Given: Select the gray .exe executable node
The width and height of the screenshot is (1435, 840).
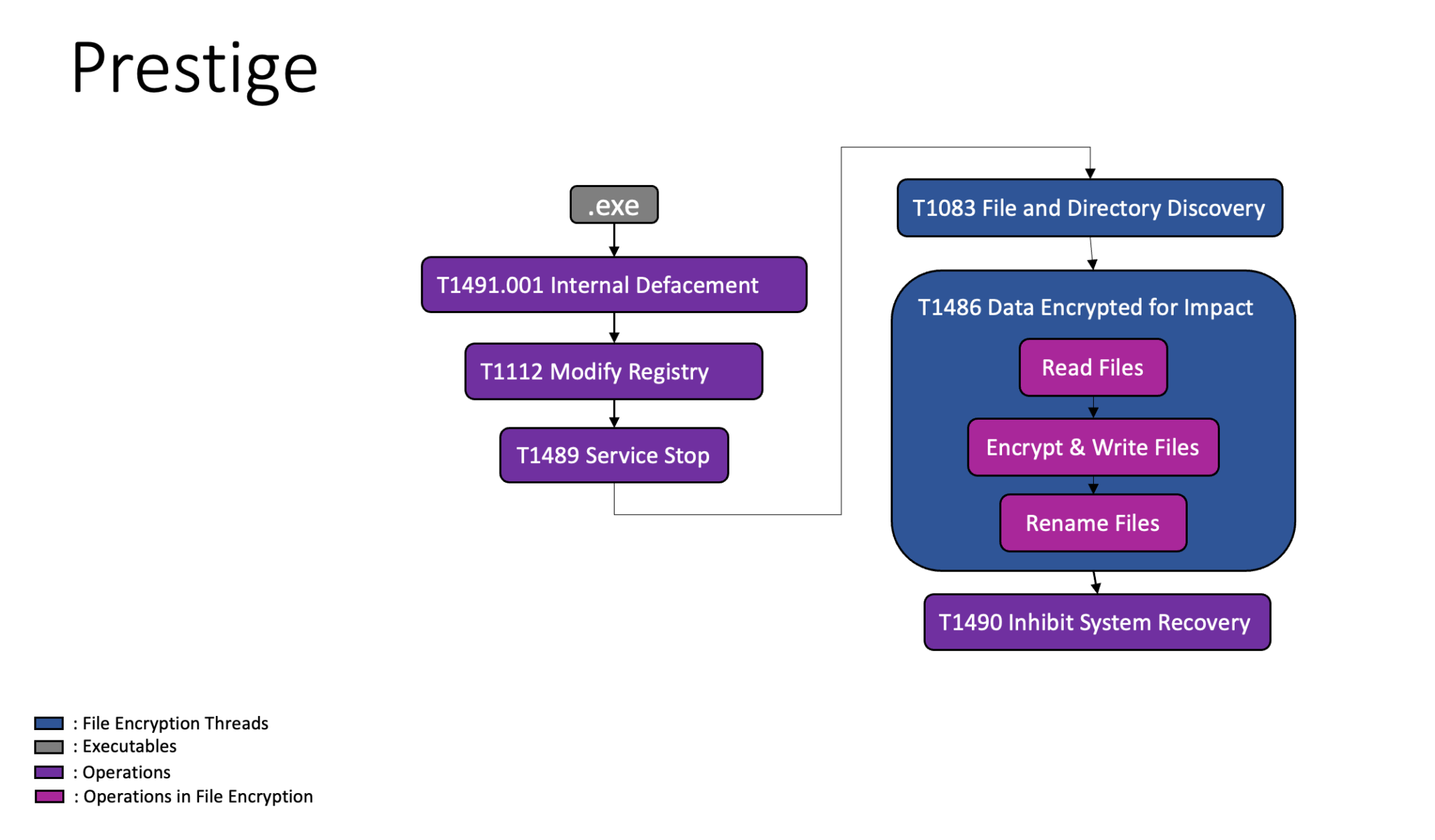Looking at the screenshot, I should click(x=613, y=205).
